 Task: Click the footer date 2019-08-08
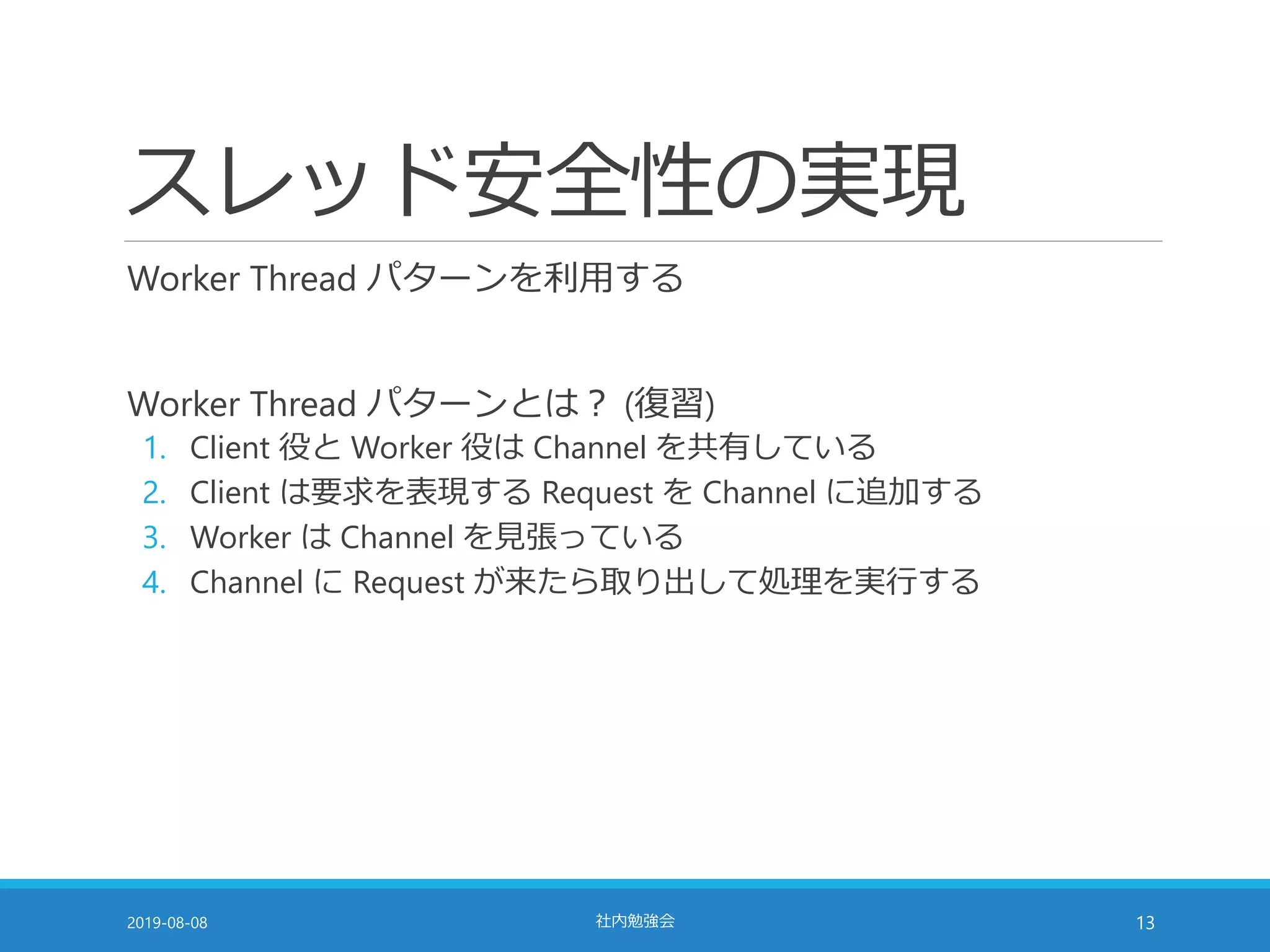(x=167, y=923)
